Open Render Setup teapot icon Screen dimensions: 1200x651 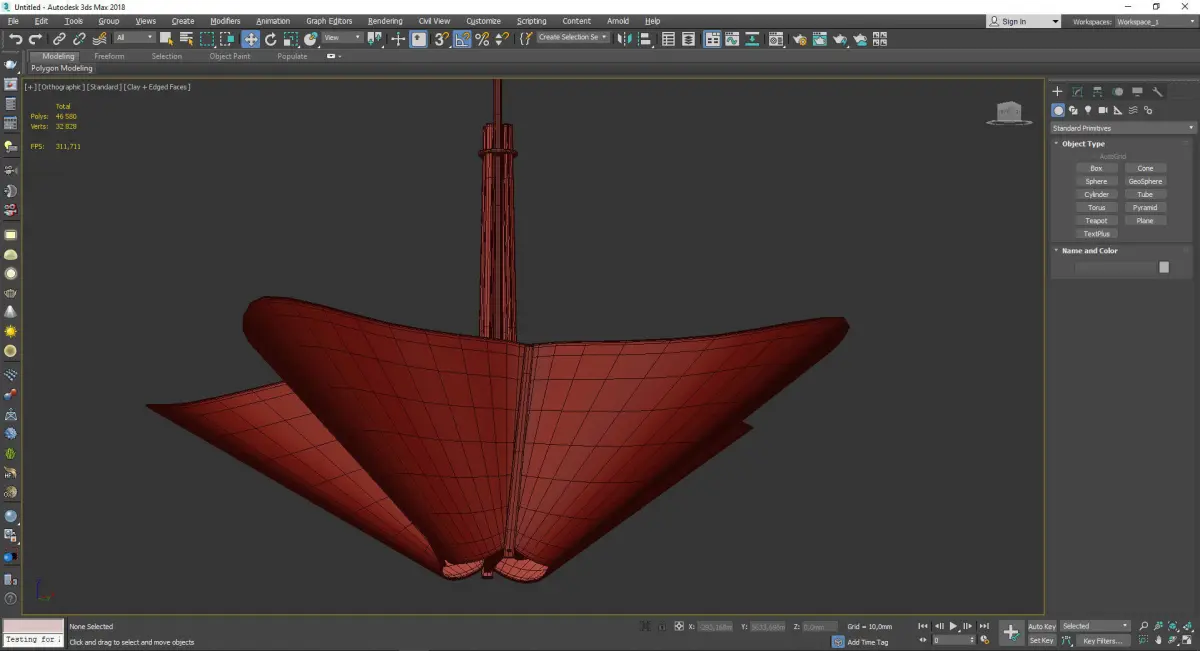pos(800,39)
